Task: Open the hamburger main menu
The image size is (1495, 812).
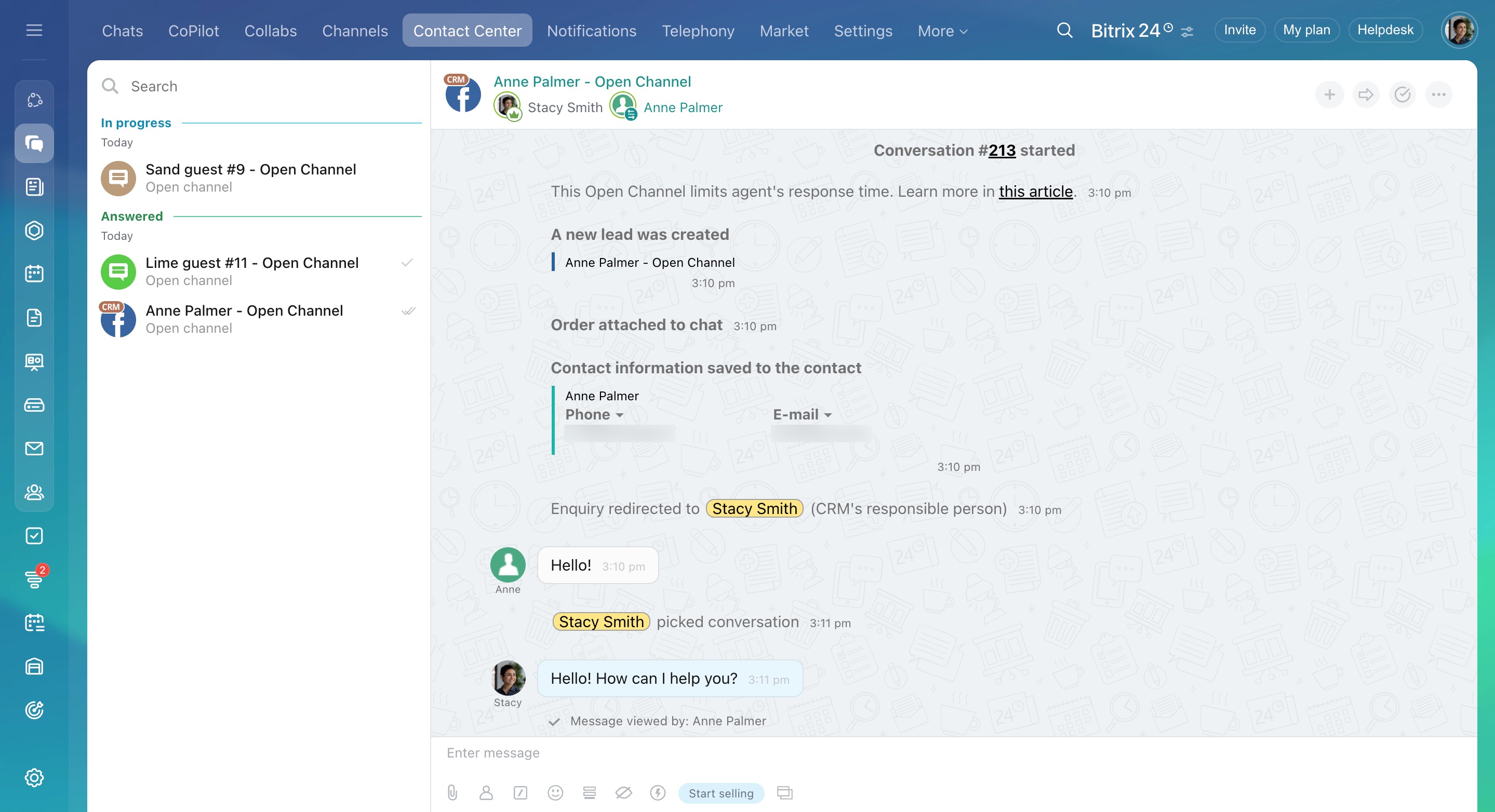Action: tap(34, 30)
